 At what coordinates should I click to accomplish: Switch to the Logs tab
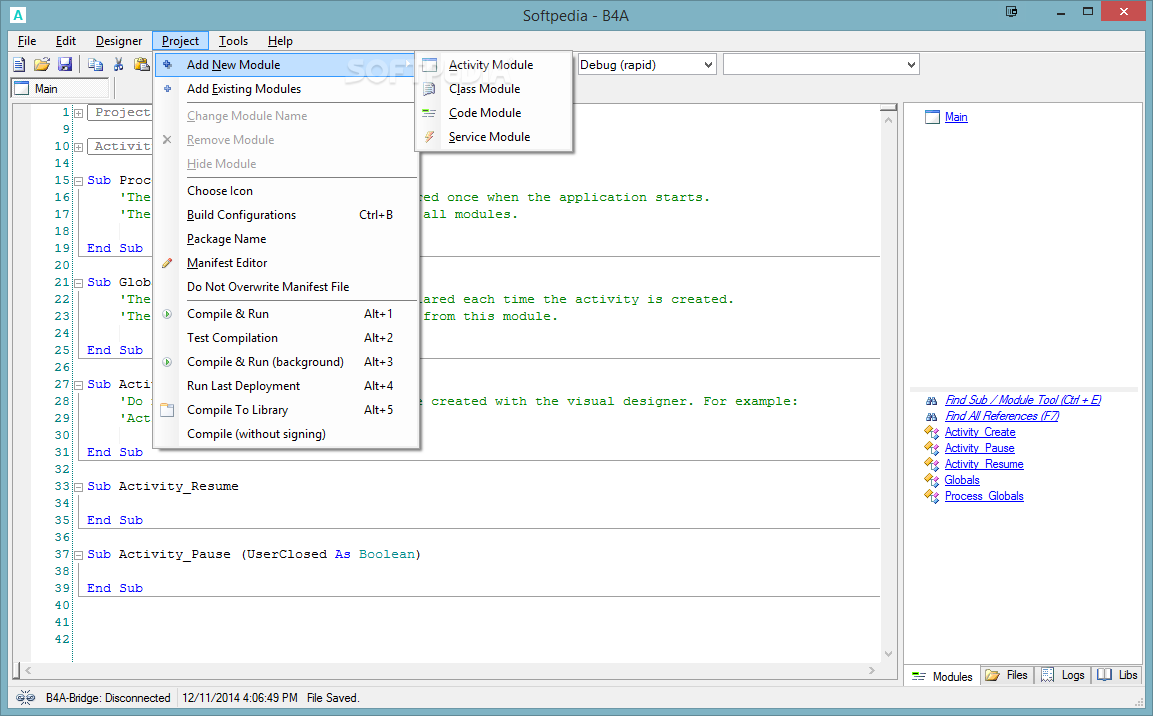click(x=1063, y=676)
